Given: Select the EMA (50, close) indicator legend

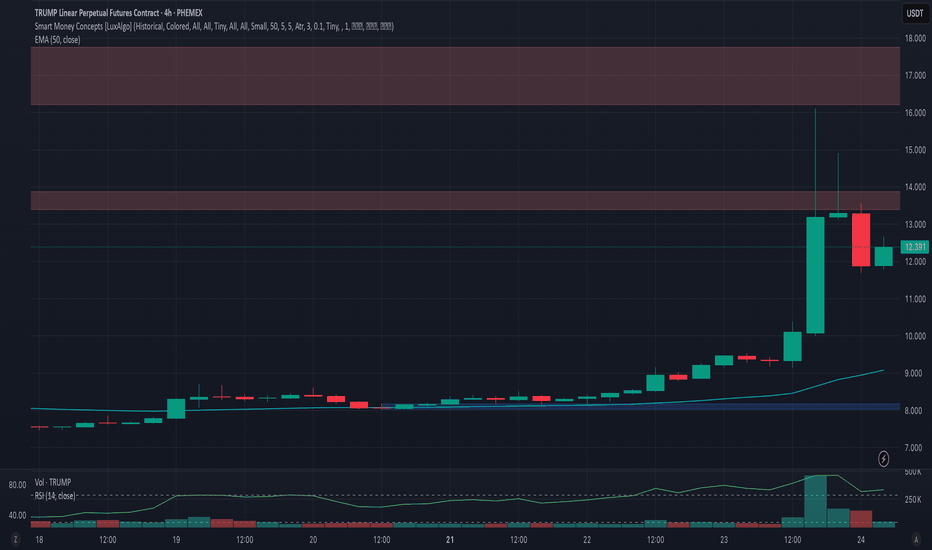Looking at the screenshot, I should 57,40.
